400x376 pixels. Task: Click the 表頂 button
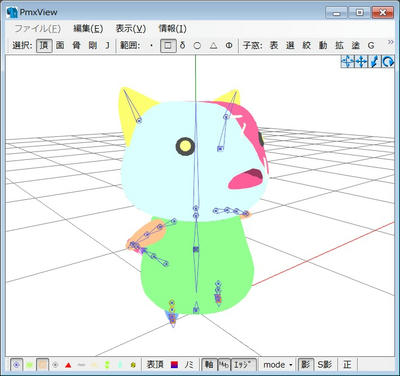click(x=155, y=365)
